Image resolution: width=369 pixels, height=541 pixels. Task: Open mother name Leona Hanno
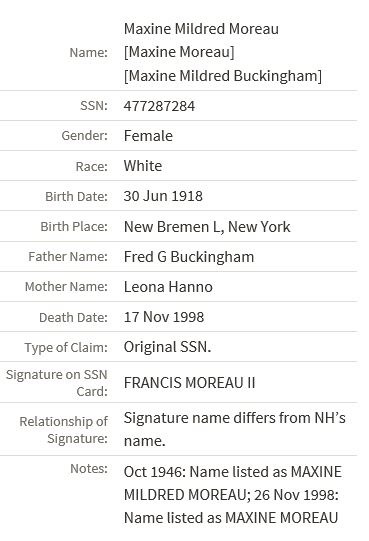tap(168, 287)
